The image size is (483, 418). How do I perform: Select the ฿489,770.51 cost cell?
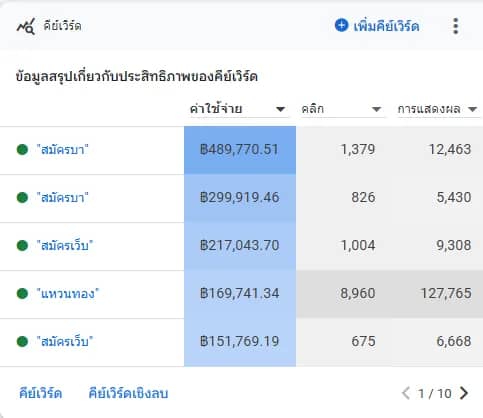point(240,150)
